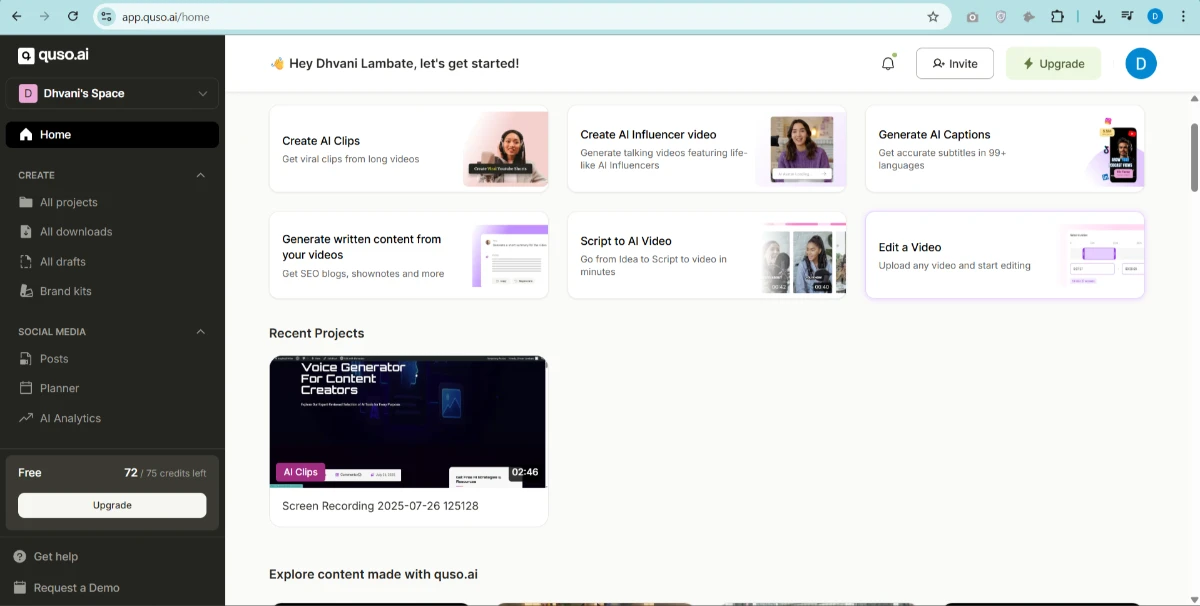Collapse the CREATE section chevron

(201, 175)
